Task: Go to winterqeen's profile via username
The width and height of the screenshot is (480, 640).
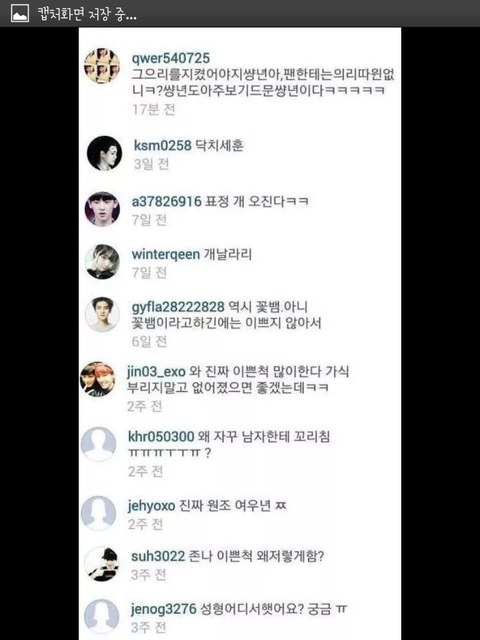Action: (166, 254)
